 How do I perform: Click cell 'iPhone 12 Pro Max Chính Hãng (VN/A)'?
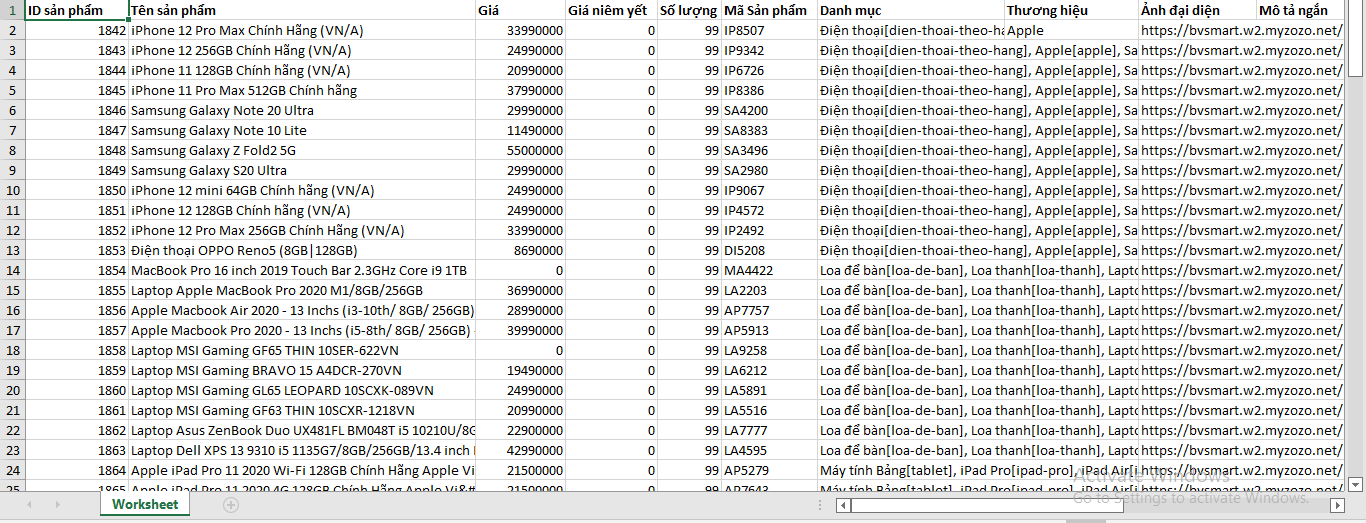(302, 30)
